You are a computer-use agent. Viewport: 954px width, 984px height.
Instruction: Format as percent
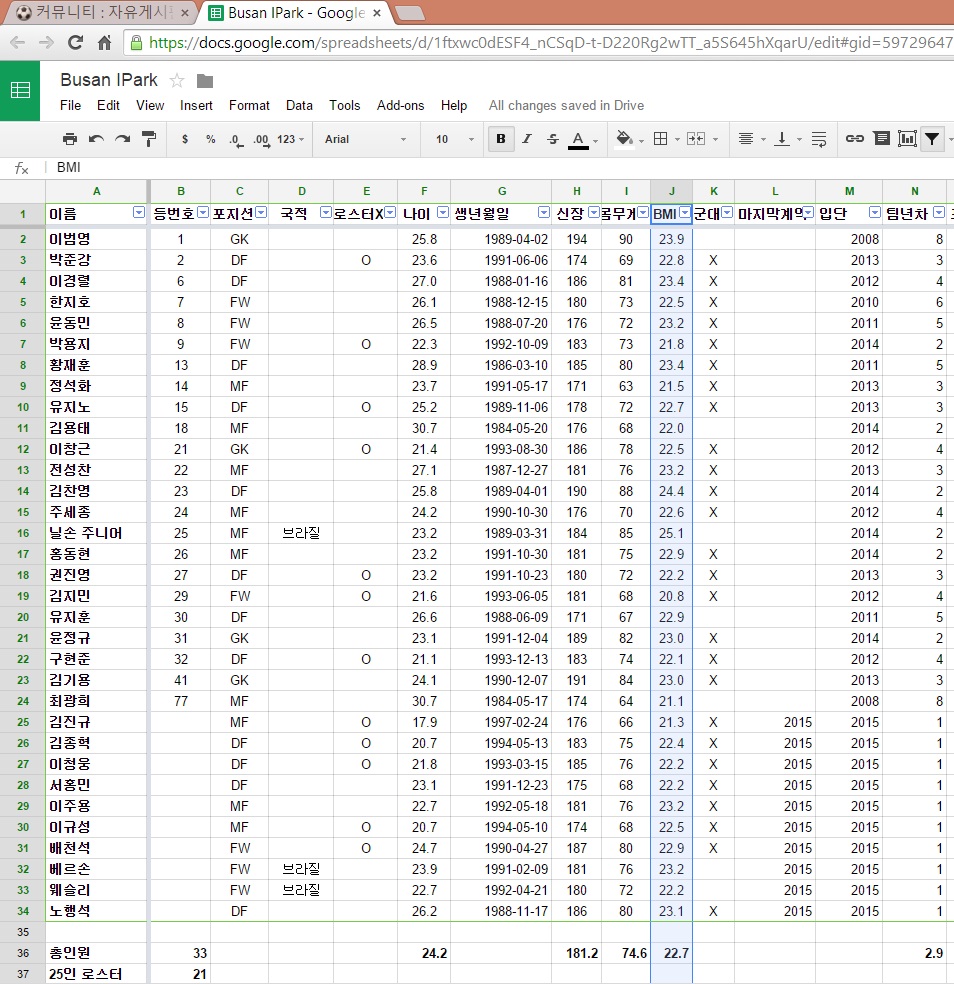[211, 139]
